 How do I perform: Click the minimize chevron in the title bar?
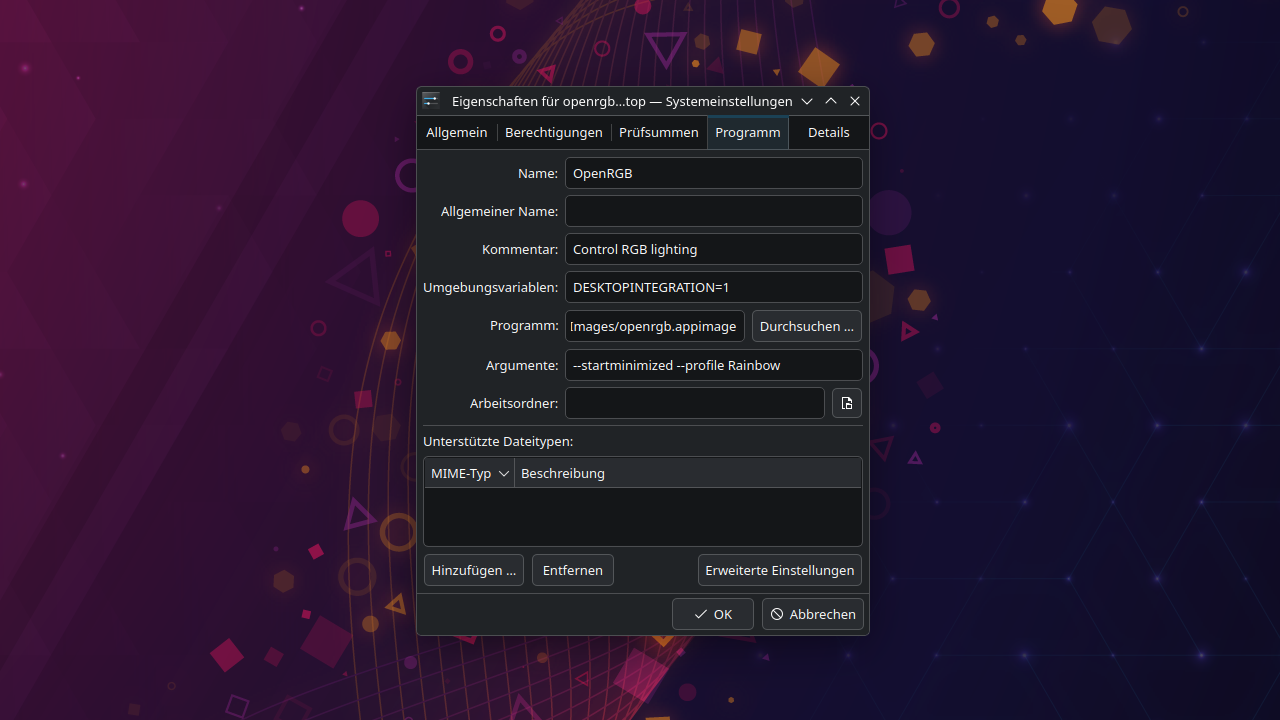(807, 101)
